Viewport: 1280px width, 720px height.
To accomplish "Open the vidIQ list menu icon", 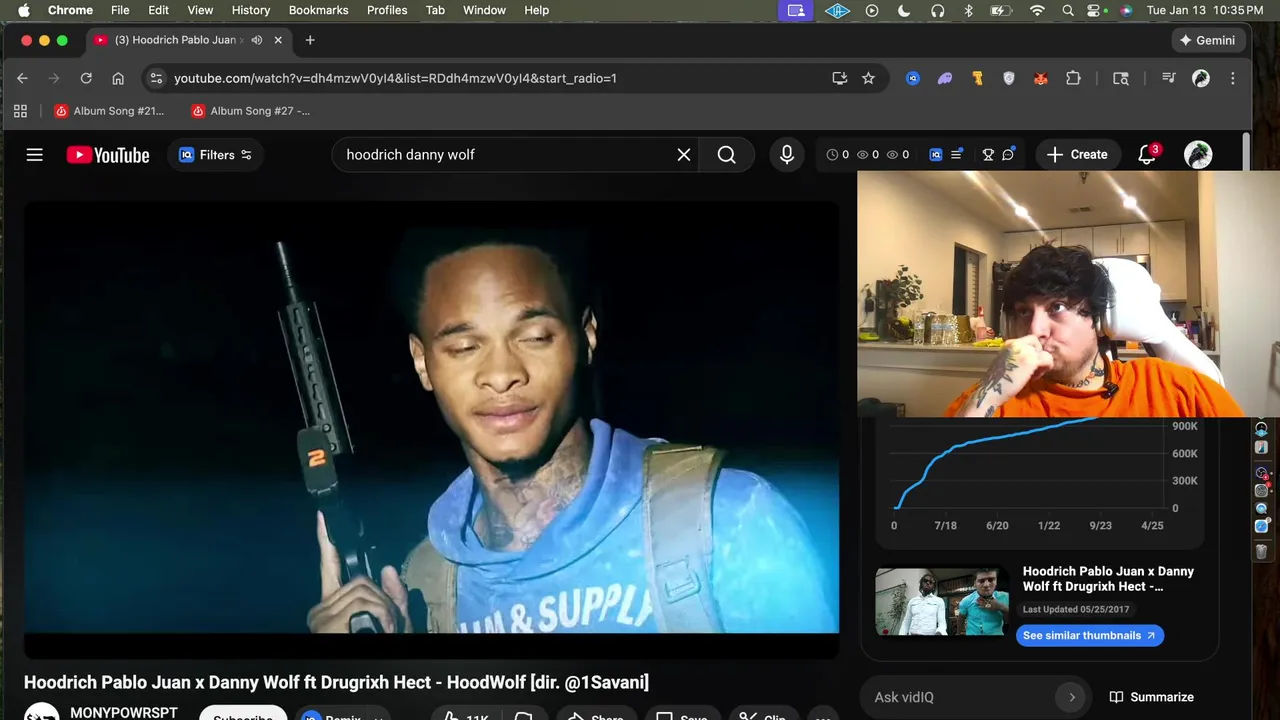I will [x=957, y=154].
